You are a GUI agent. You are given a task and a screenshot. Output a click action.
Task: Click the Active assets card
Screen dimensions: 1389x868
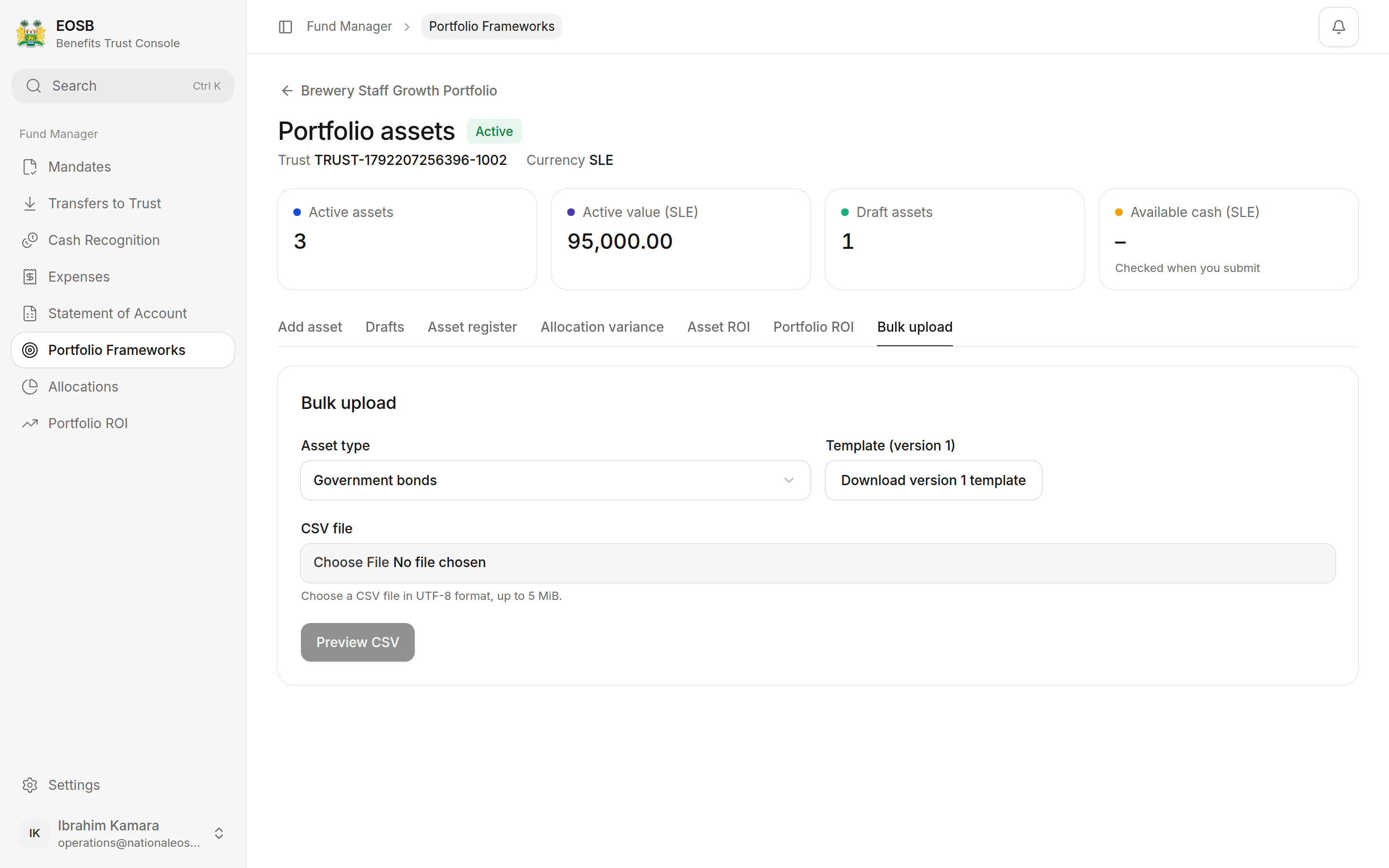pos(407,239)
